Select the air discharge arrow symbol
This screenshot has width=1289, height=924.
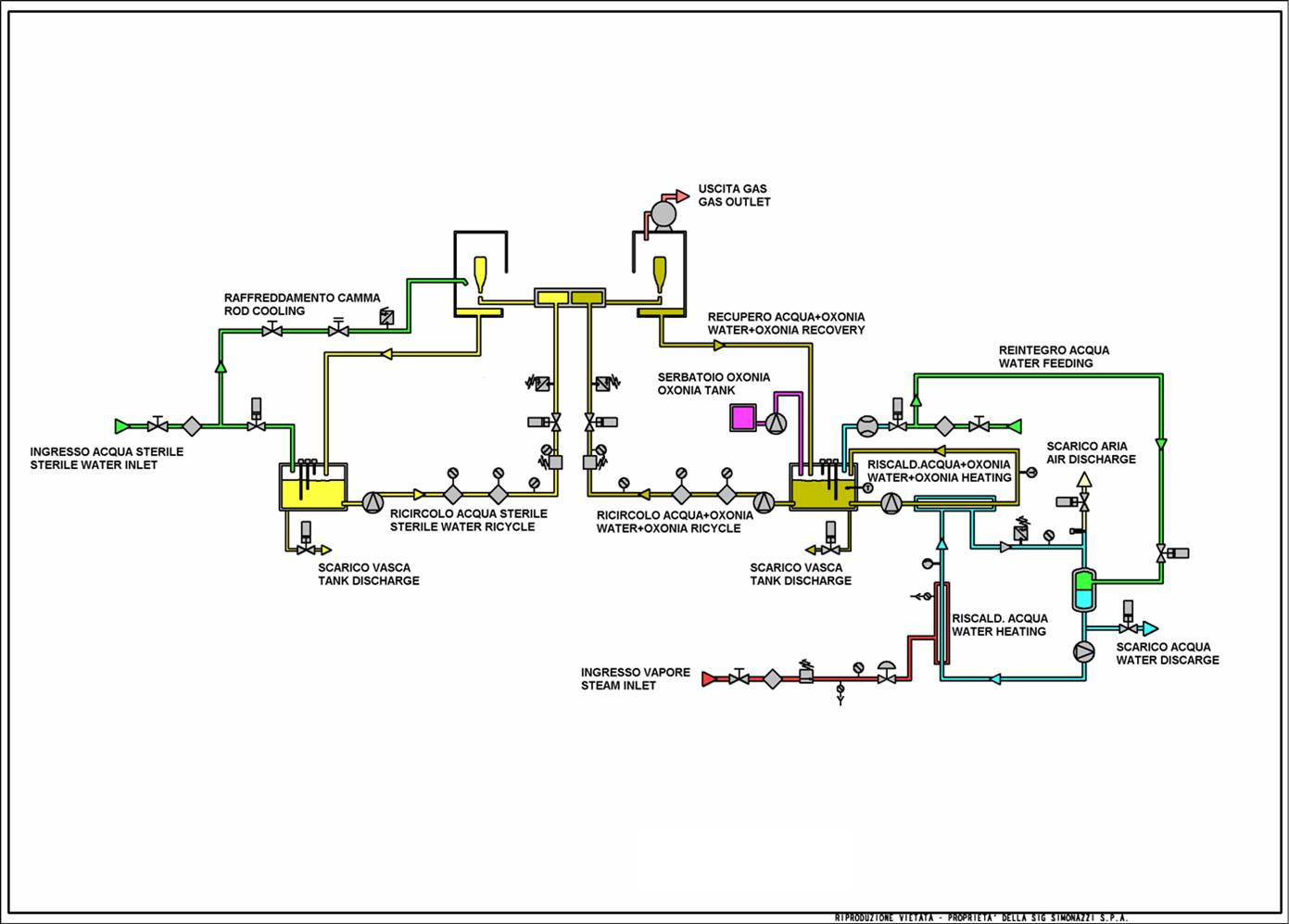coord(1083,479)
